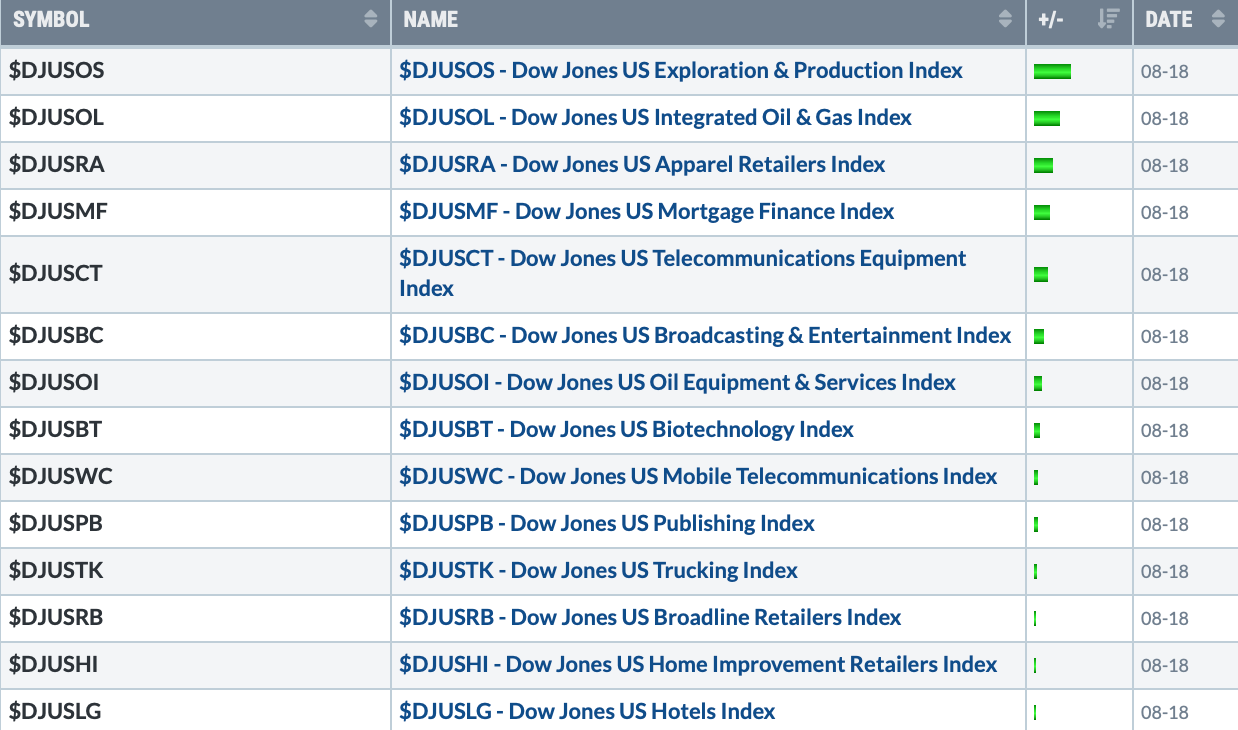Open the Oil Equipment & Services Index link
This screenshot has height=730, width=1238.
click(677, 383)
